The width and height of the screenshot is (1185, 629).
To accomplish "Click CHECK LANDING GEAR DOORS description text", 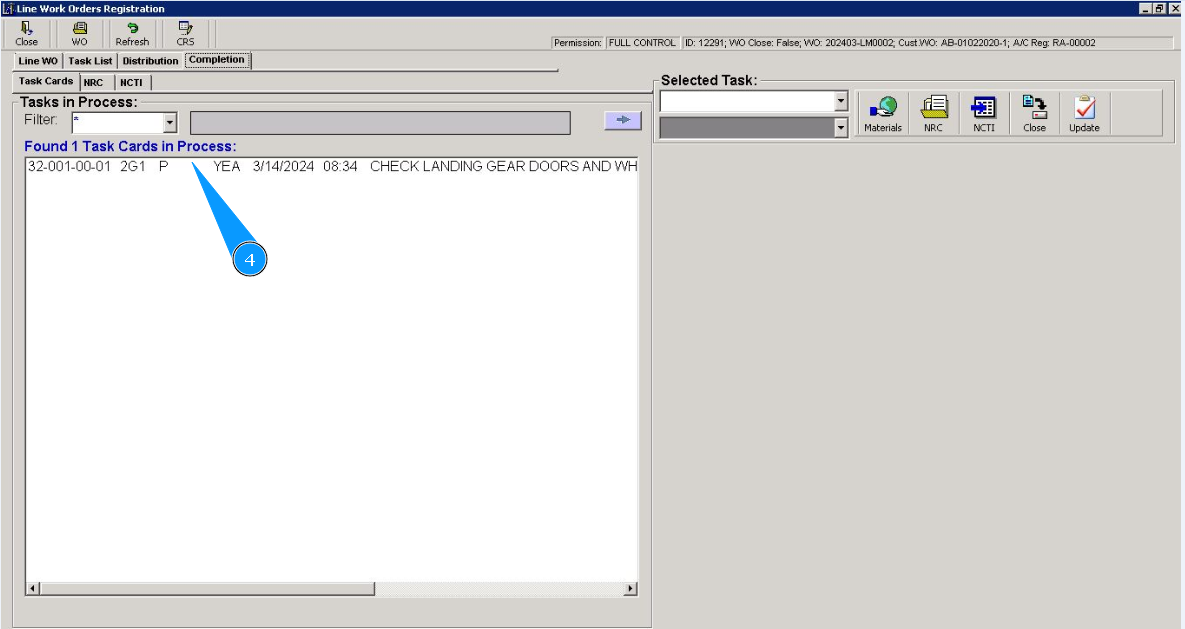I will click(503, 166).
